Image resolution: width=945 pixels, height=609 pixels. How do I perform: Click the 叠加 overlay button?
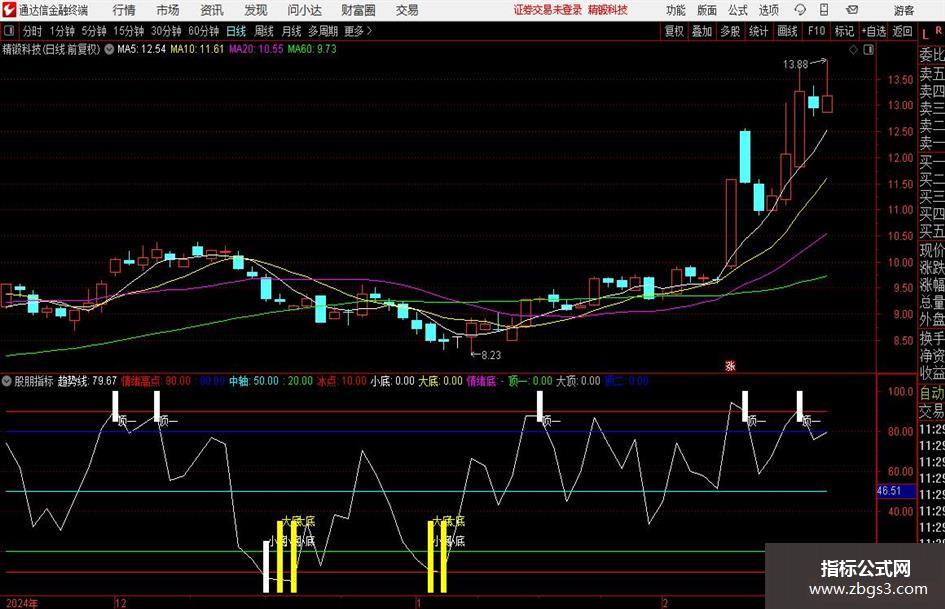click(702, 31)
